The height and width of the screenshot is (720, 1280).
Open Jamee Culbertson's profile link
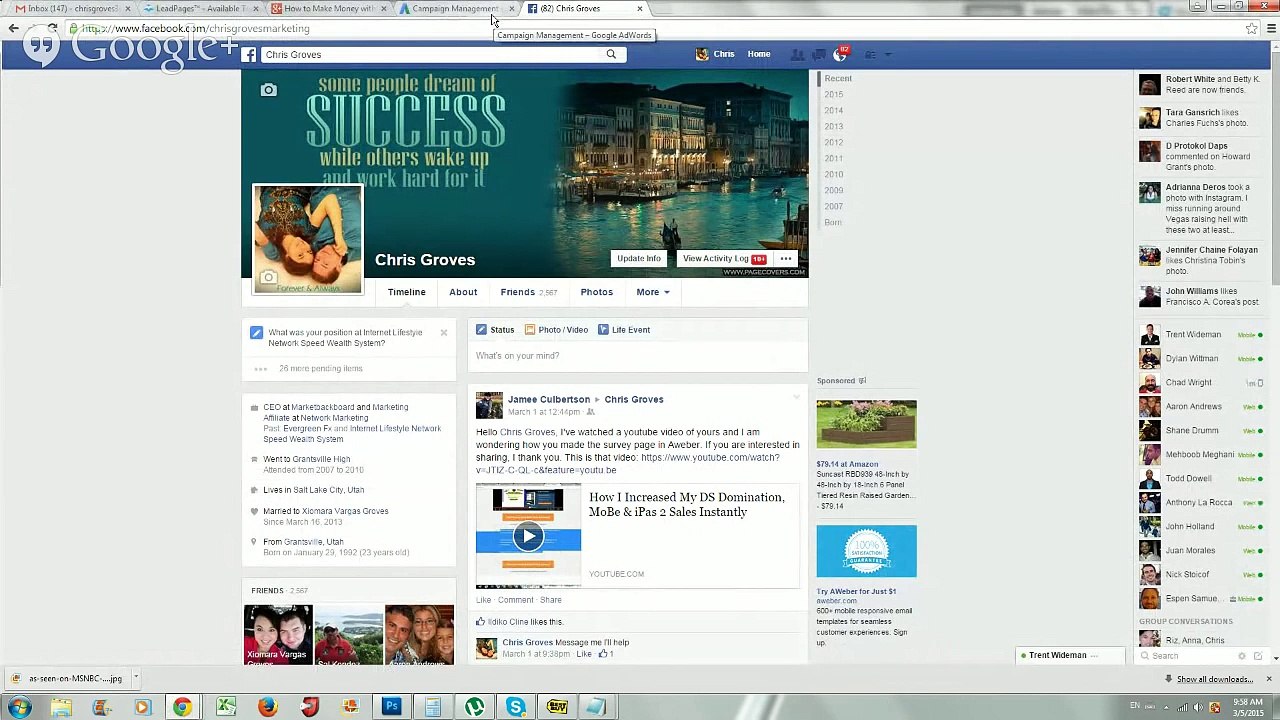coord(549,400)
